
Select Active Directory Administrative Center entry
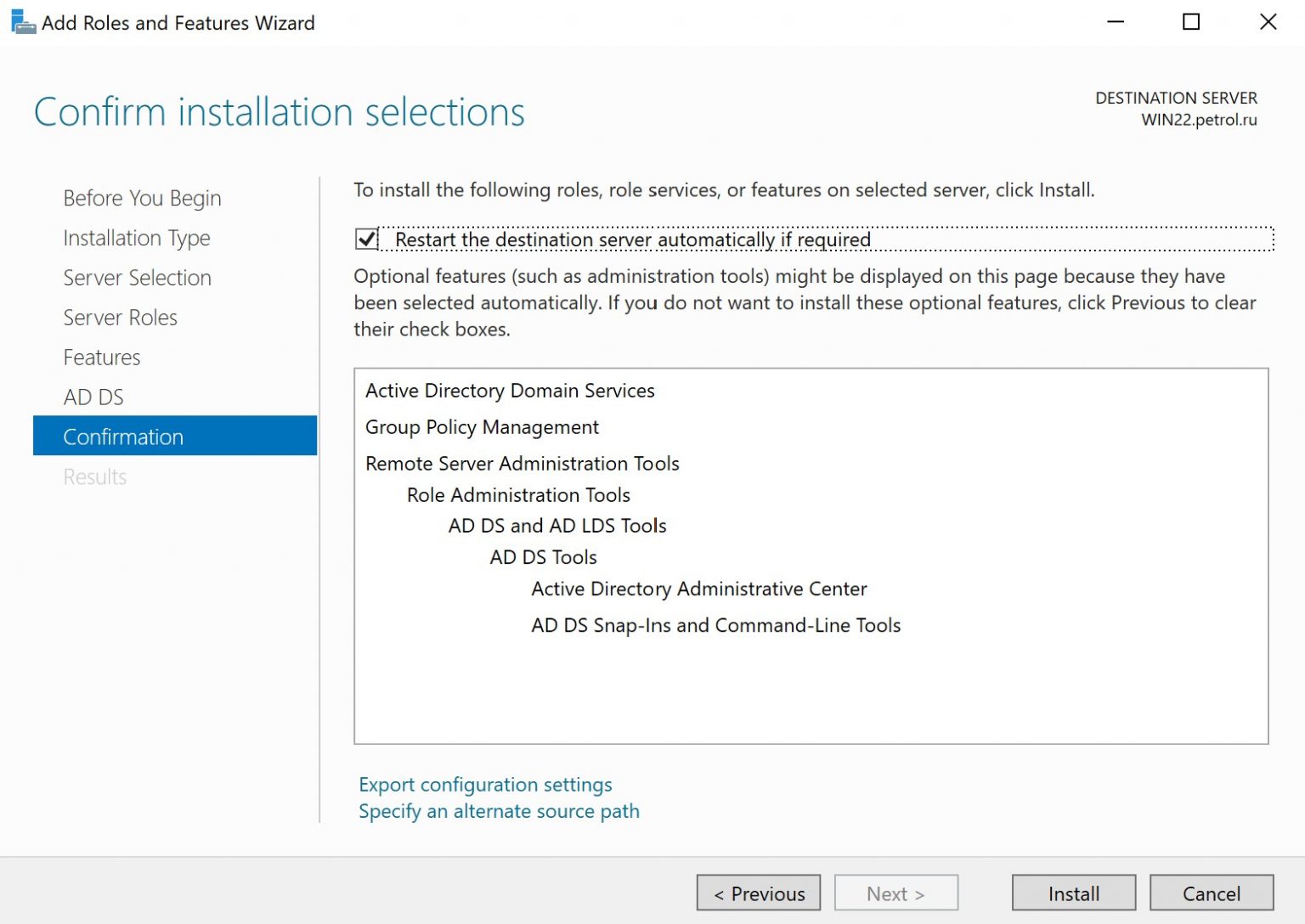pos(698,589)
